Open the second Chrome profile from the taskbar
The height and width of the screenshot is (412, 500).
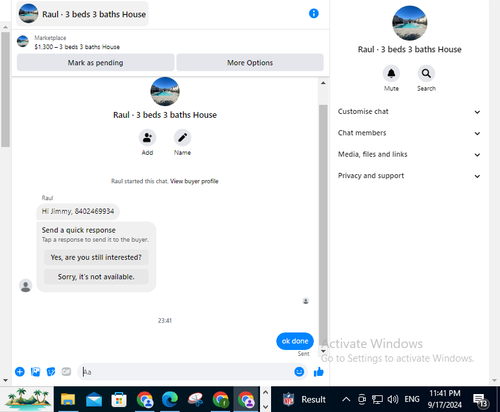coord(221,399)
